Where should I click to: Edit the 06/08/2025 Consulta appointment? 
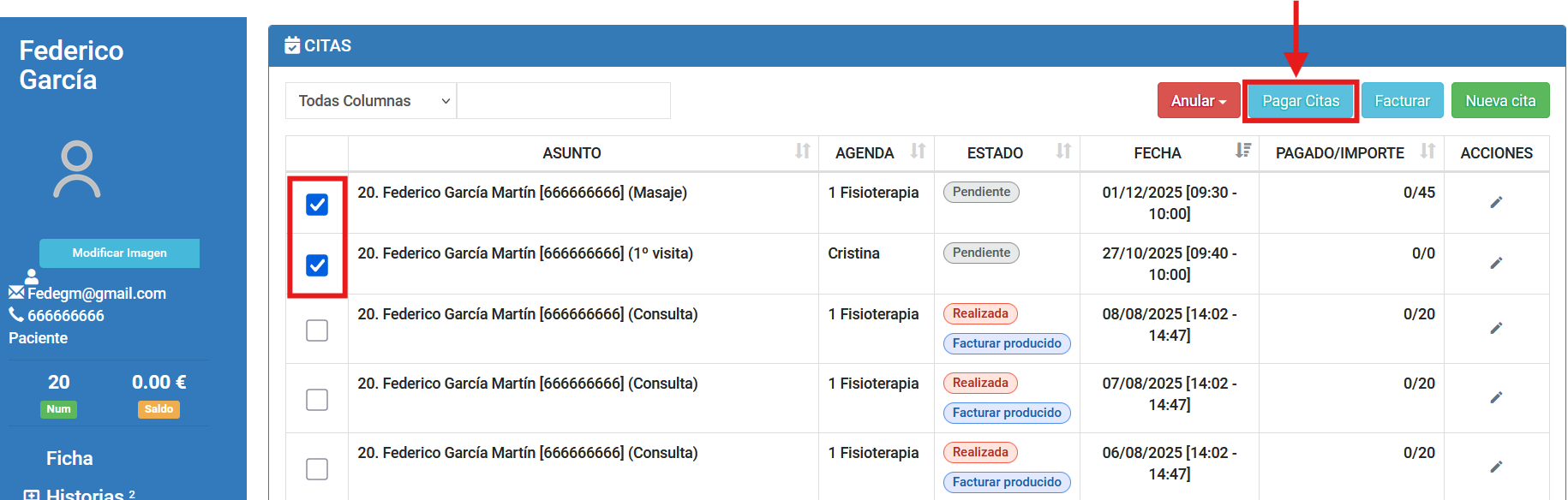(x=1496, y=467)
